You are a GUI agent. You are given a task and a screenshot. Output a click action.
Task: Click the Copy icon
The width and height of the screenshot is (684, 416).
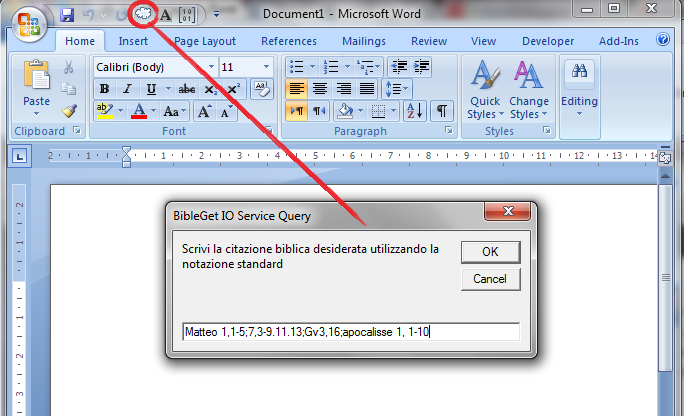pyautogui.click(x=68, y=89)
